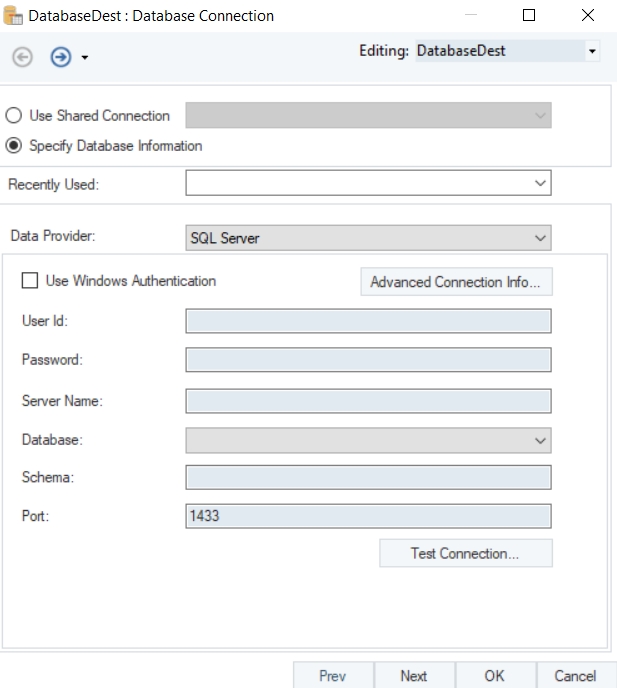
Task: Click in the User Id field
Action: point(368,320)
